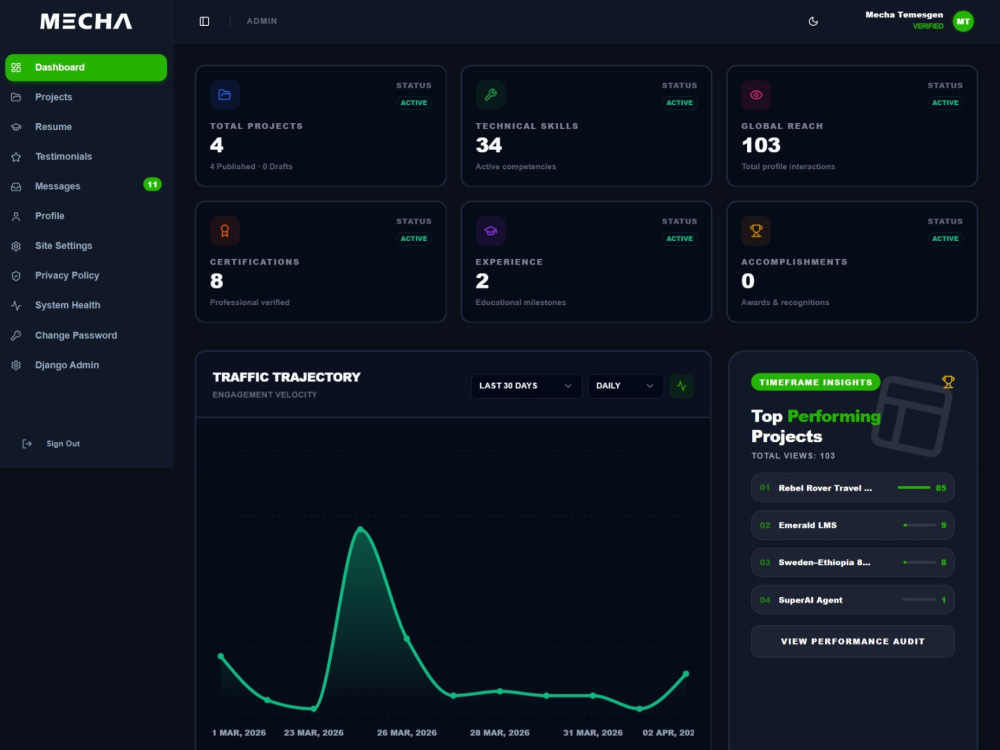Viewport: 1000px width, 750px height.
Task: Open Sweden-Ethiopia project row
Action: 853,562
